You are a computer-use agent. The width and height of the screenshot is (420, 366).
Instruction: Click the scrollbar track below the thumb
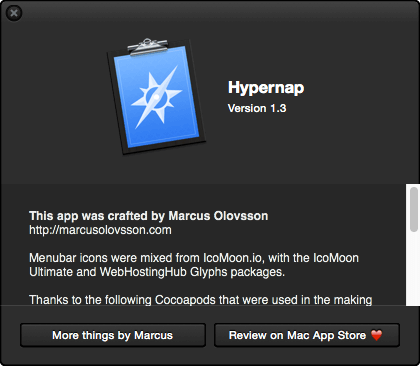coord(414,269)
